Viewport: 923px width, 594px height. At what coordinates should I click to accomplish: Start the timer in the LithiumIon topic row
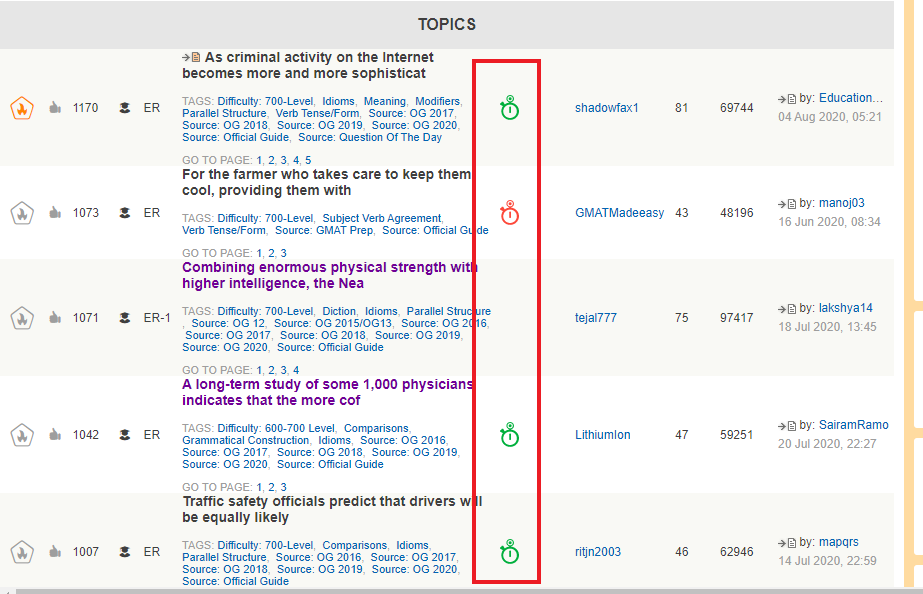click(x=509, y=435)
